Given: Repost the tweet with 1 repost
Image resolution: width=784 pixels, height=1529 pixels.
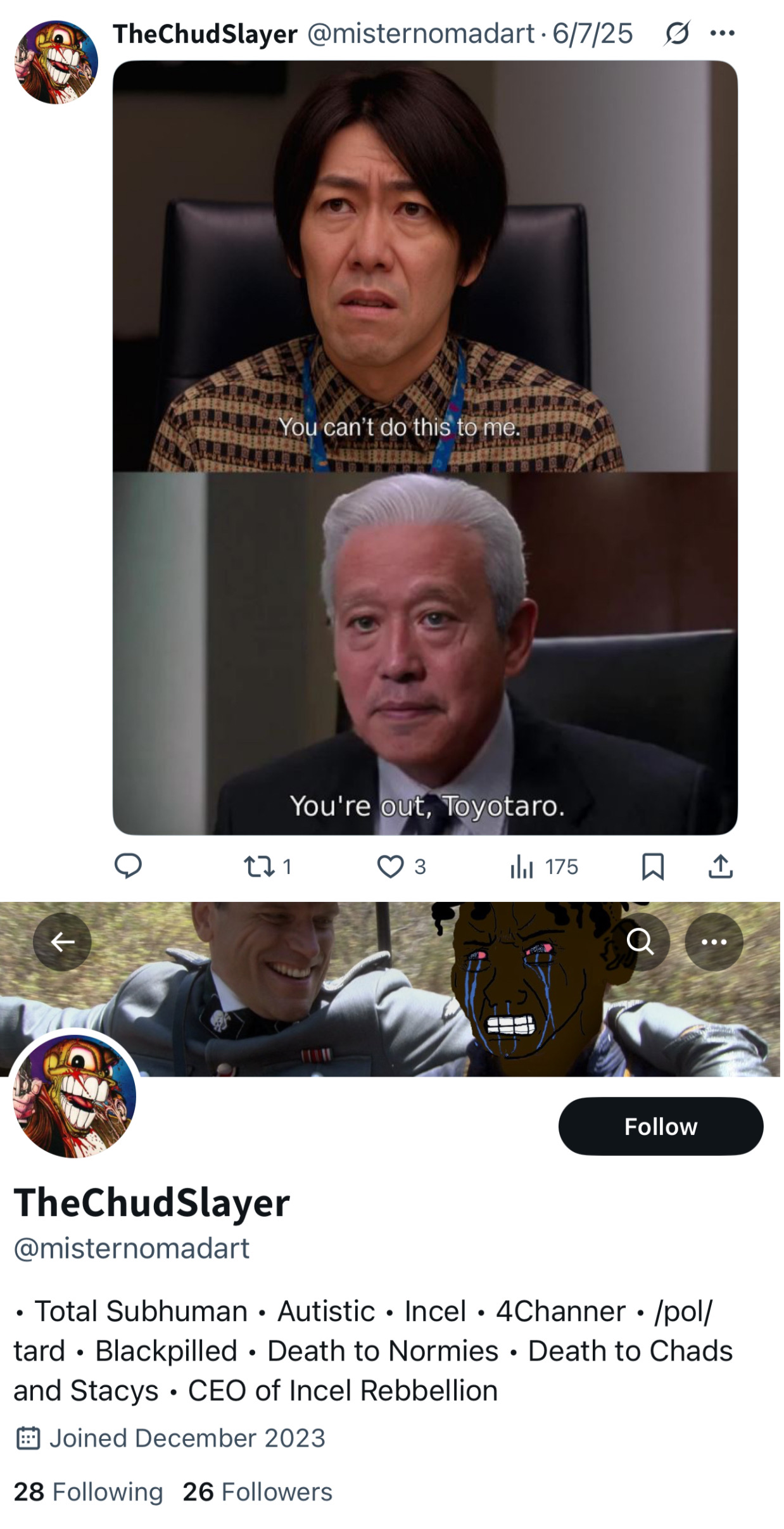Looking at the screenshot, I should [267, 866].
